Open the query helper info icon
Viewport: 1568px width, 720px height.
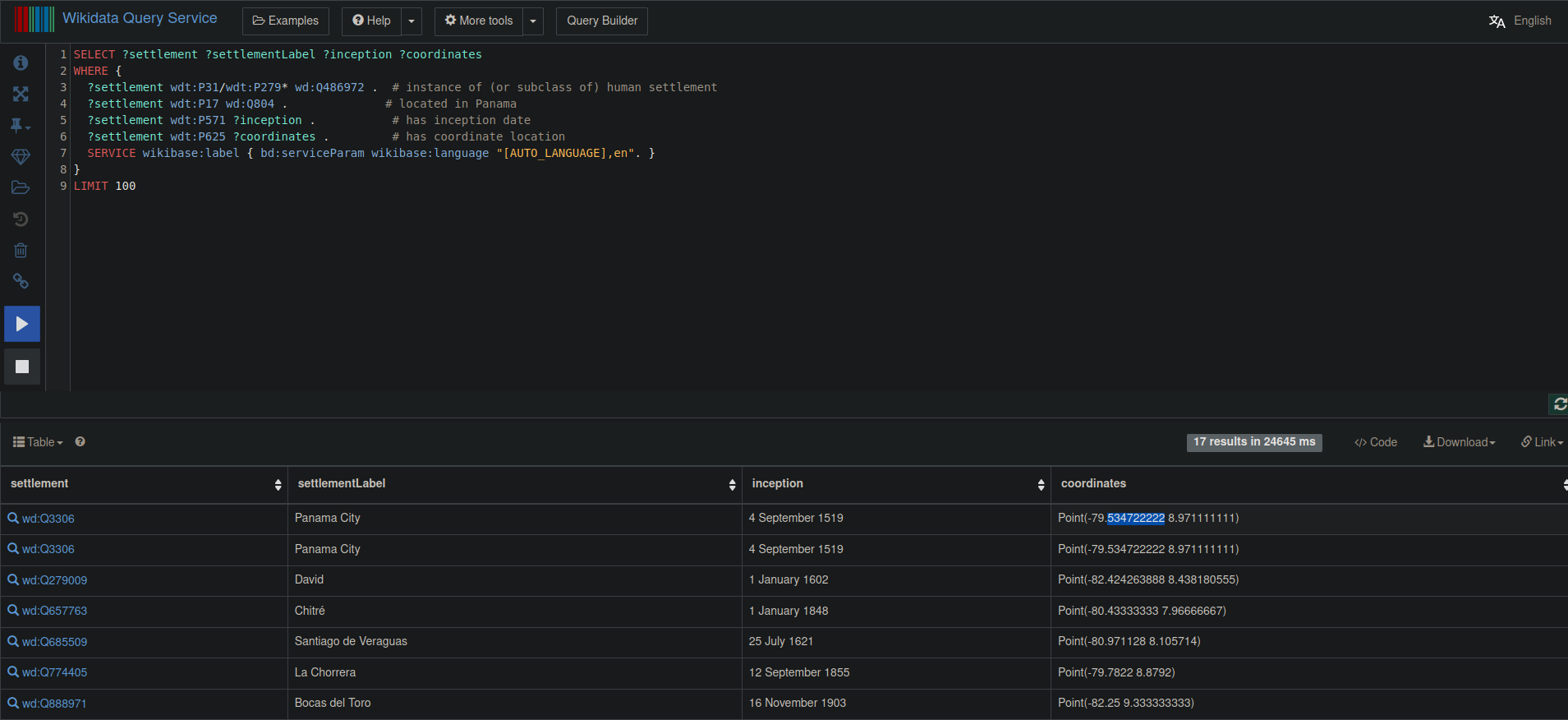(21, 63)
